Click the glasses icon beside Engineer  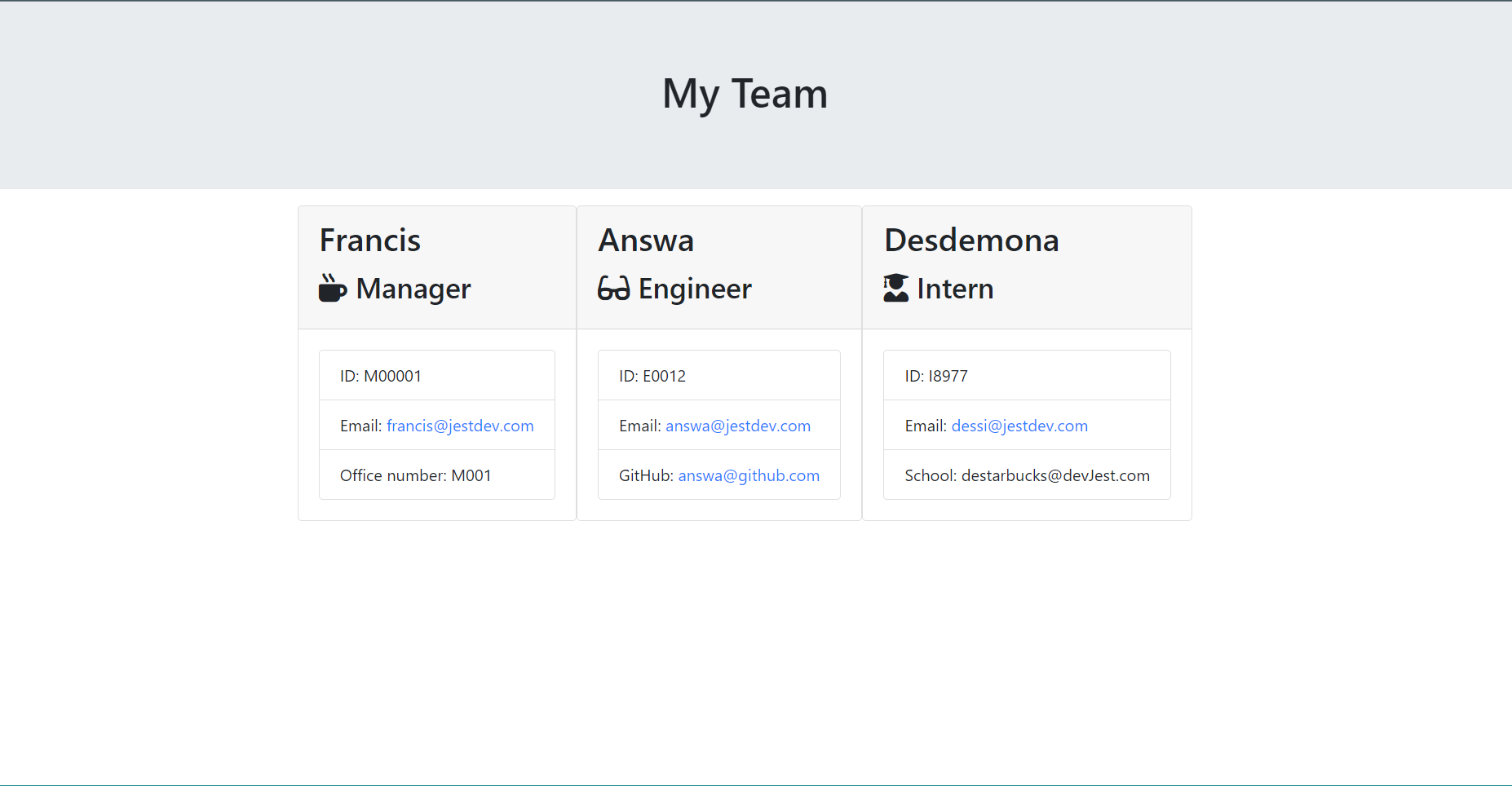pyautogui.click(x=614, y=288)
